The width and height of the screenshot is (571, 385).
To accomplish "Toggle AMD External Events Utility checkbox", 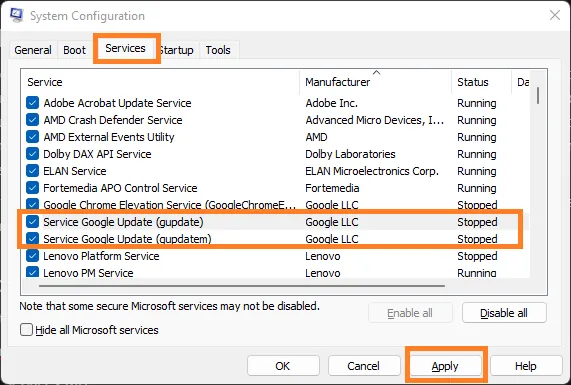I will click(x=32, y=137).
